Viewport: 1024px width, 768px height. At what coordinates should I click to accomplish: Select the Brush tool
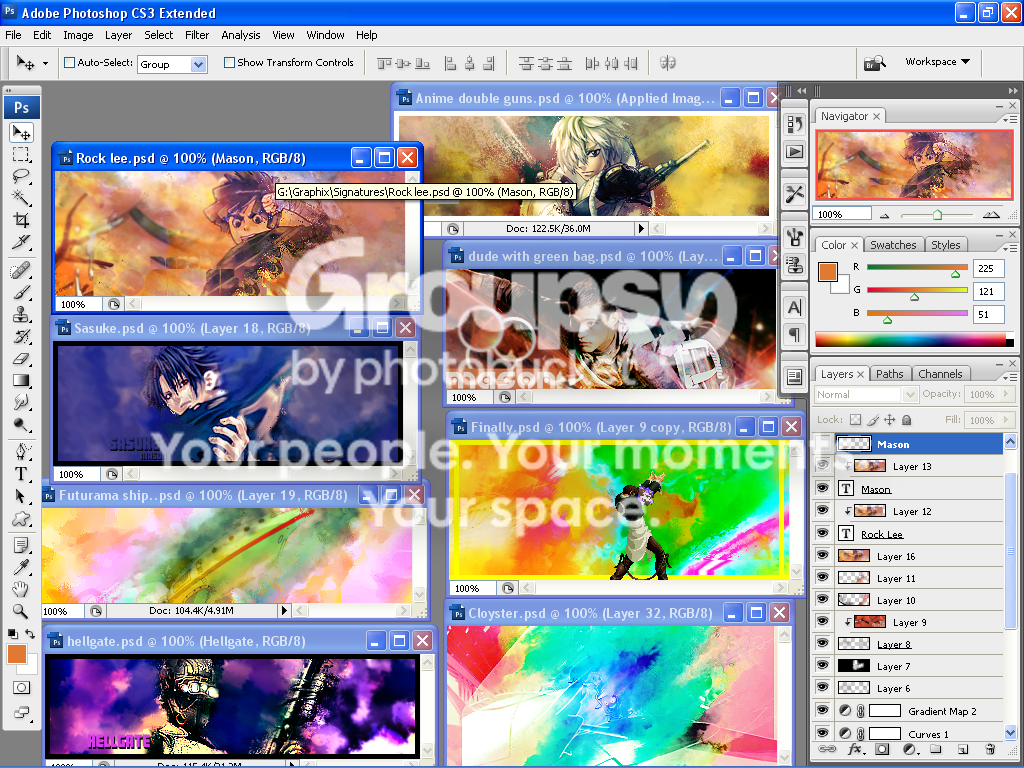click(21, 292)
